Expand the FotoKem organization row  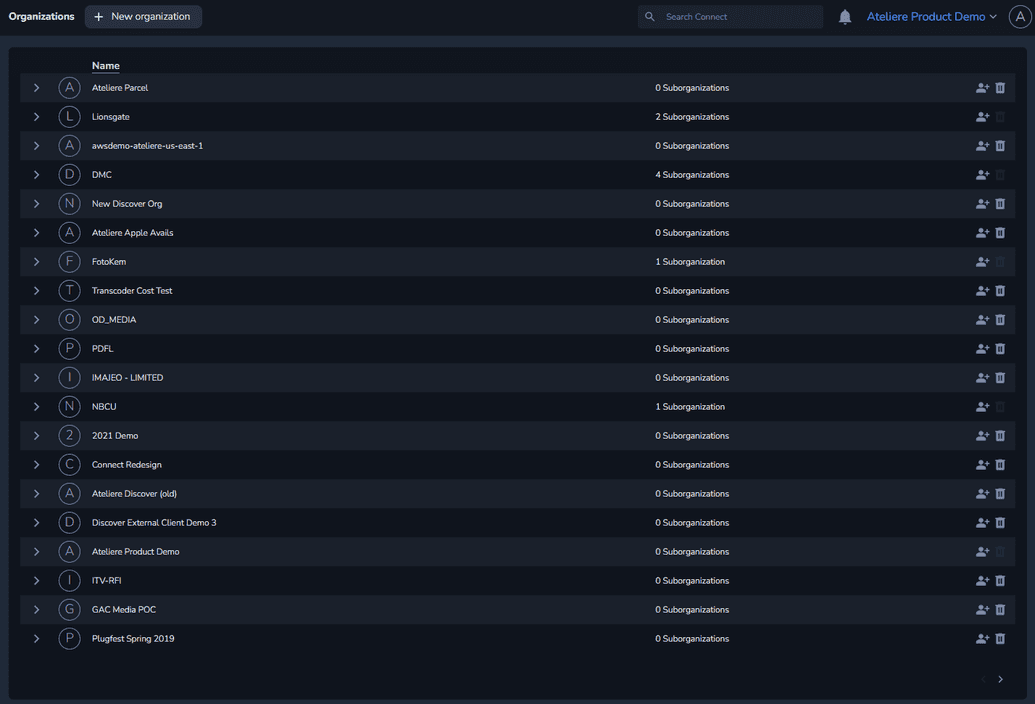click(36, 262)
